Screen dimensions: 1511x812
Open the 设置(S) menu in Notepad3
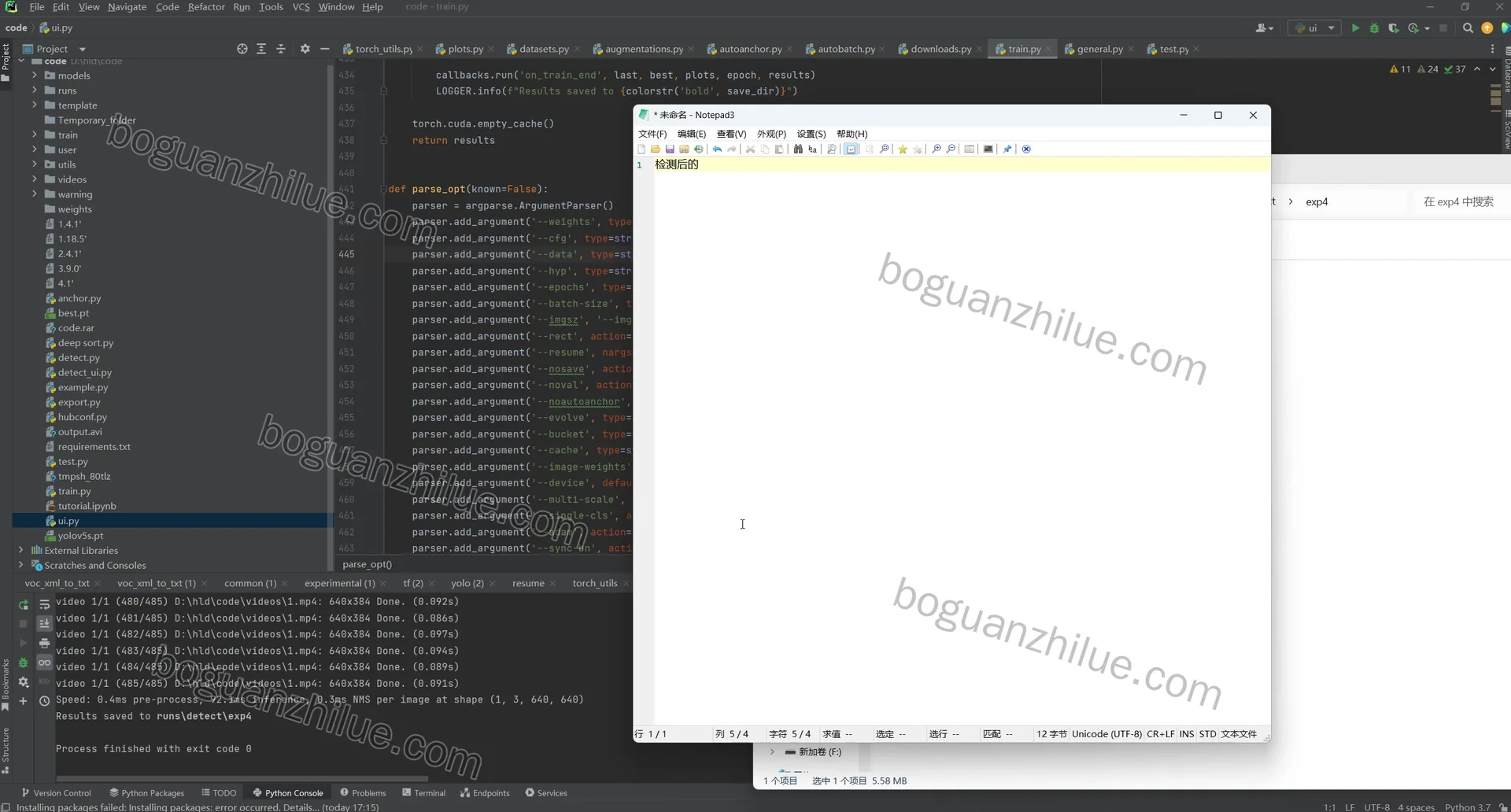tap(811, 134)
